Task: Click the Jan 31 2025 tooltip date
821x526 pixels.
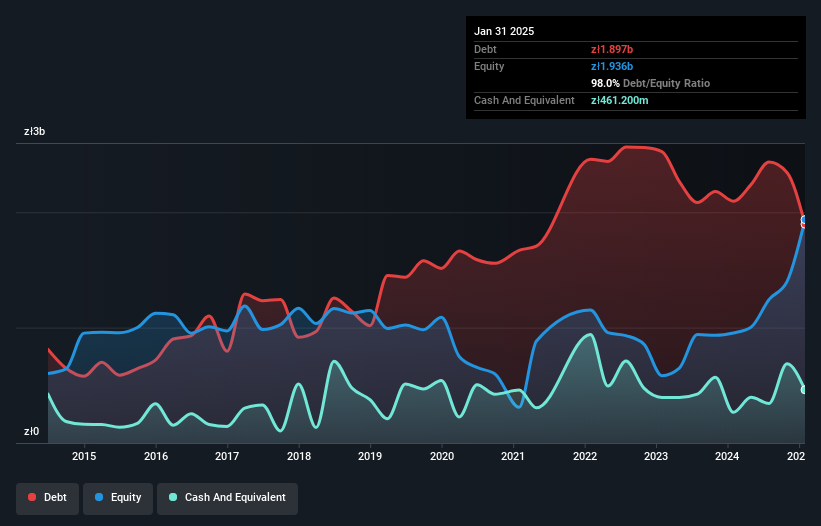Action: tap(504, 31)
